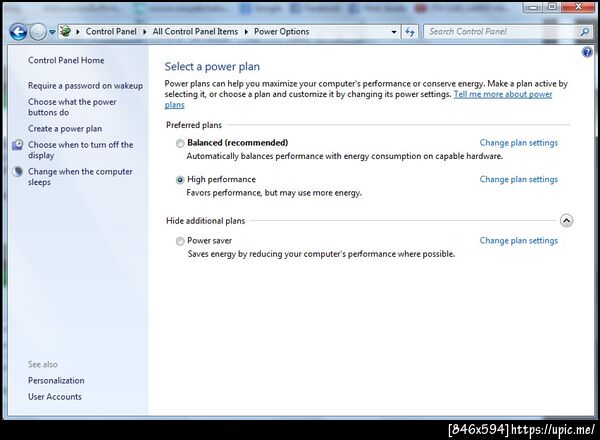Navigate to Control Panel breadcrumb

[111, 32]
